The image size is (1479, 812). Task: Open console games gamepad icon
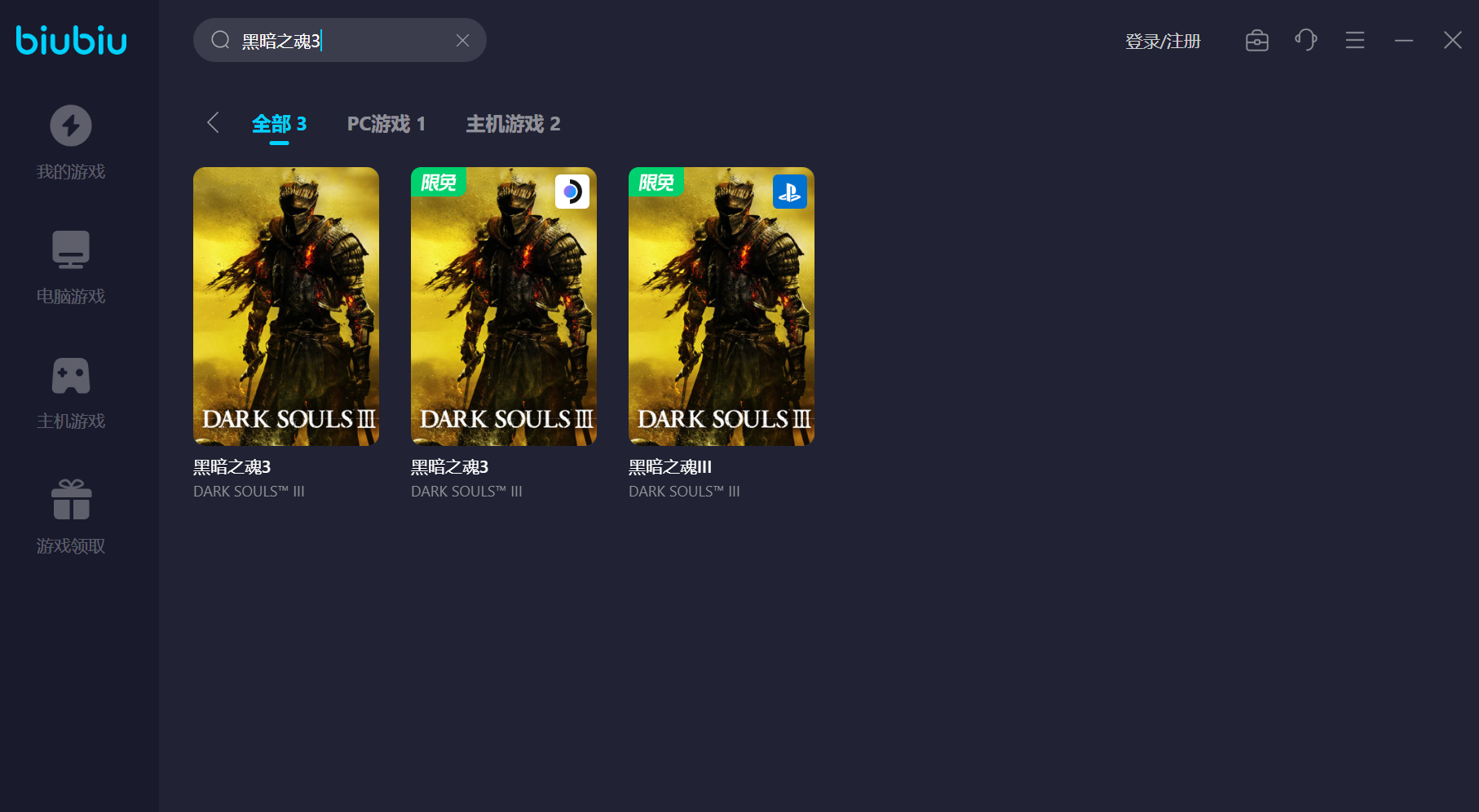71,376
